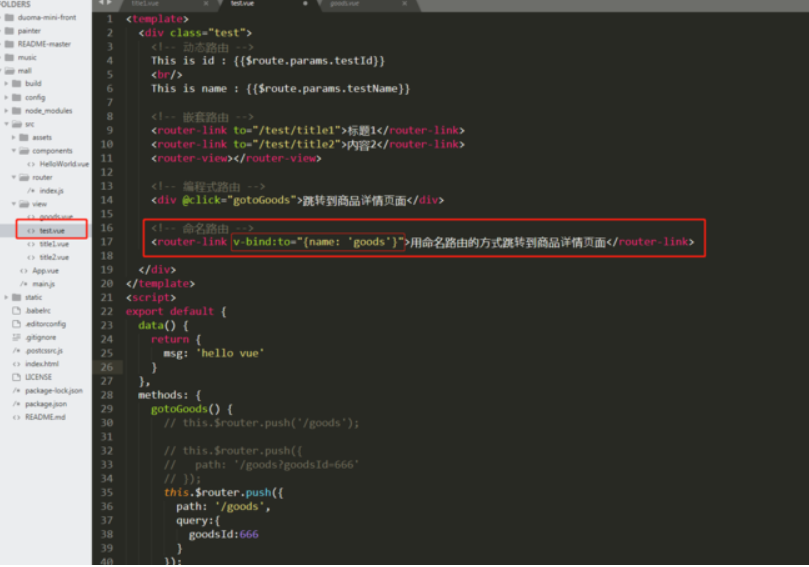Click 'export default' keyword
The width and height of the screenshot is (809, 567).
coord(169,312)
